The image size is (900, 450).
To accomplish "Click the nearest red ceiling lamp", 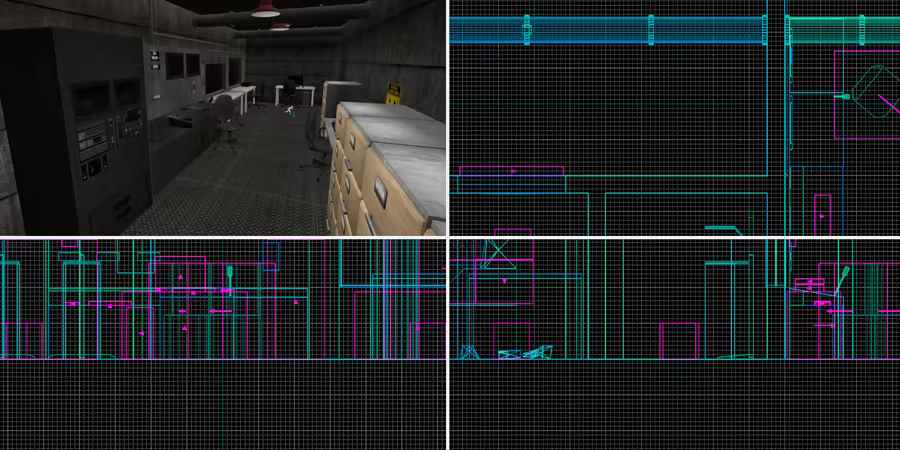I will pyautogui.click(x=266, y=9).
